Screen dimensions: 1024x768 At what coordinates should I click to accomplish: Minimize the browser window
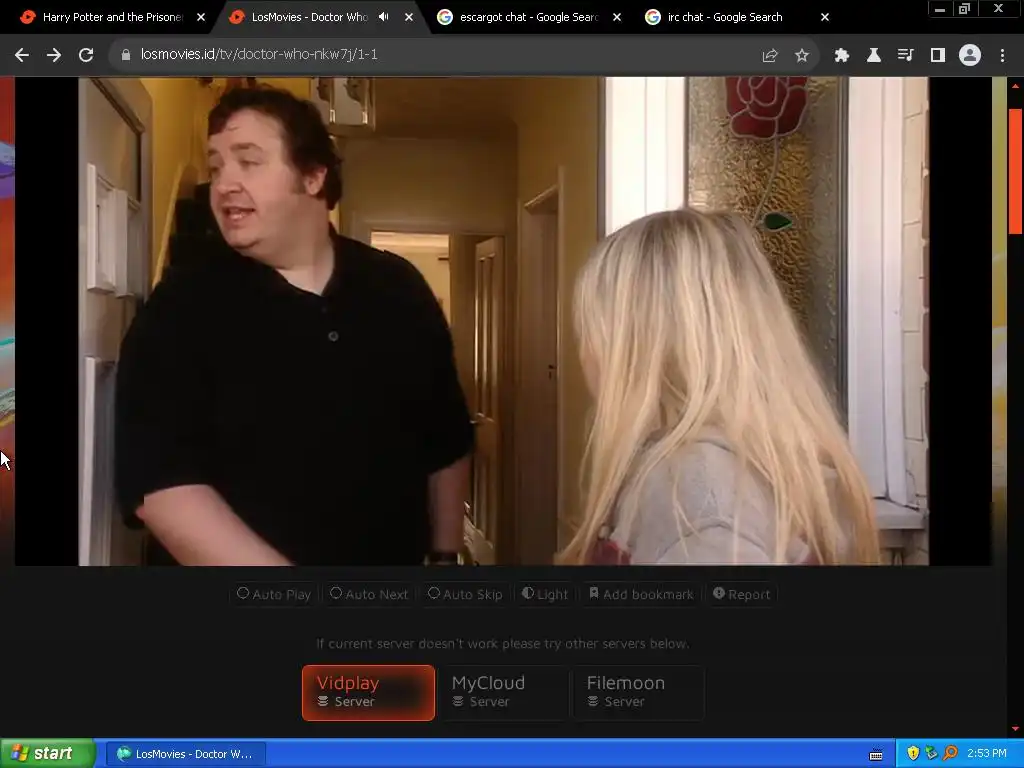click(940, 9)
